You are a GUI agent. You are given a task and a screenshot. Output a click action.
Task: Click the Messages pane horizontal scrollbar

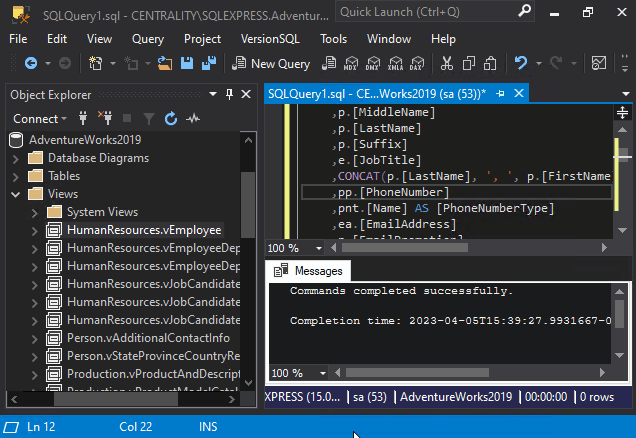tap(417, 372)
